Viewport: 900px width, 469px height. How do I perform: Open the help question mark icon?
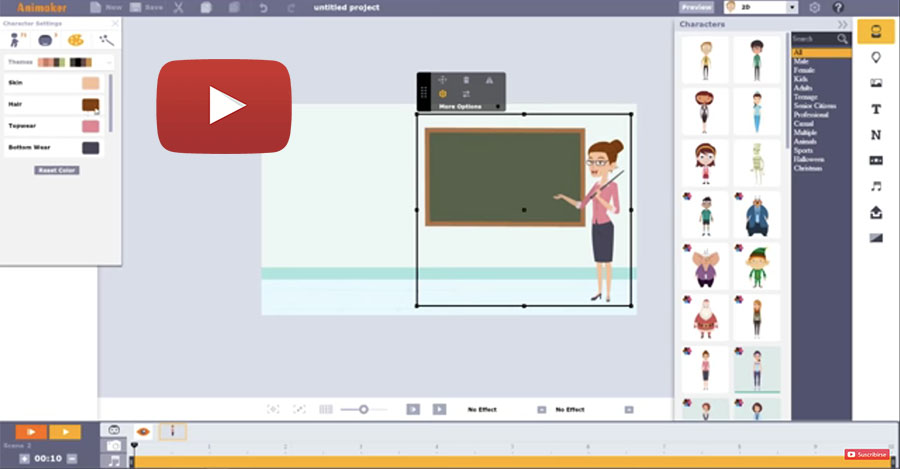(x=838, y=7)
